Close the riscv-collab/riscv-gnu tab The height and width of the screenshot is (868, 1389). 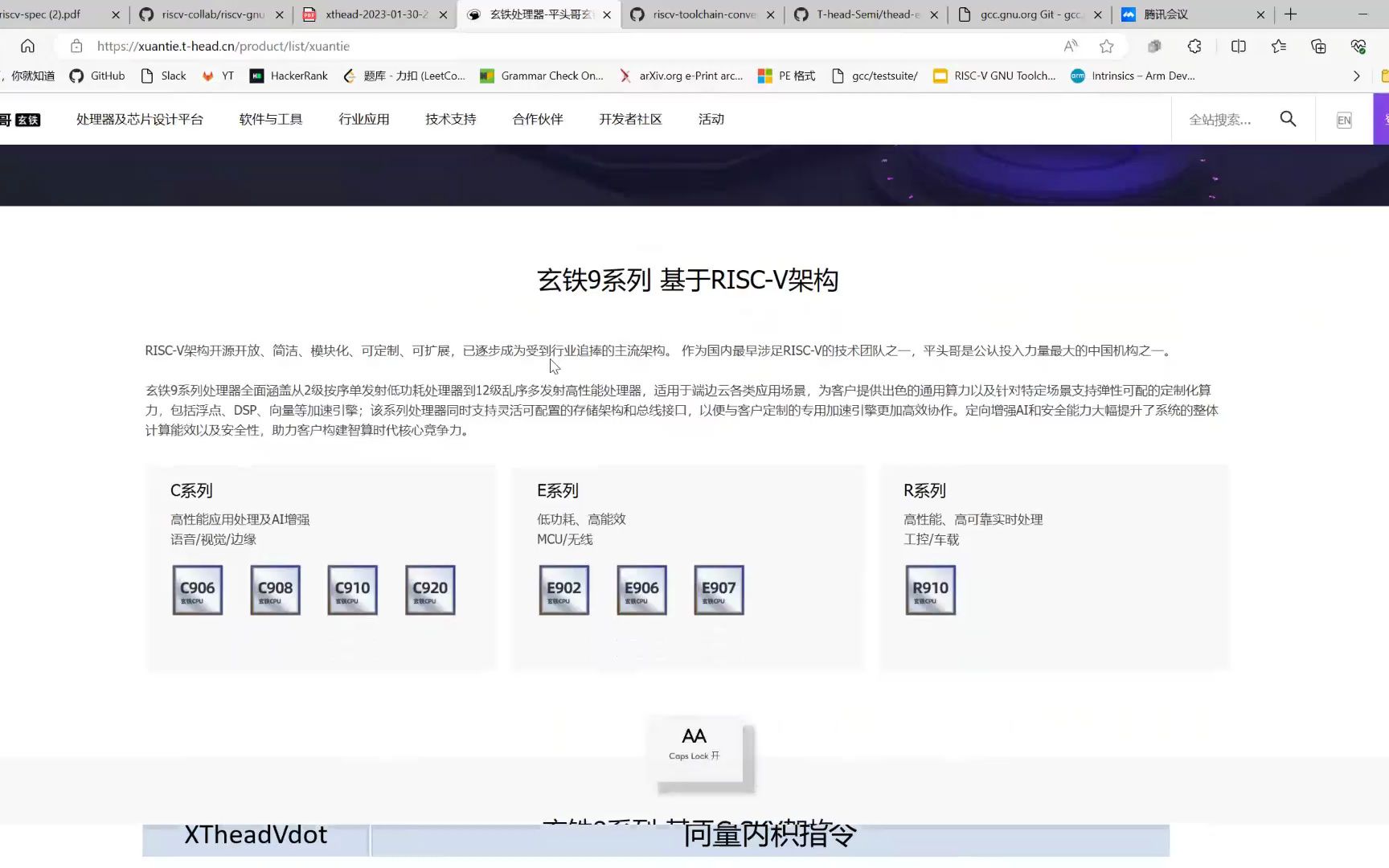pyautogui.click(x=279, y=14)
